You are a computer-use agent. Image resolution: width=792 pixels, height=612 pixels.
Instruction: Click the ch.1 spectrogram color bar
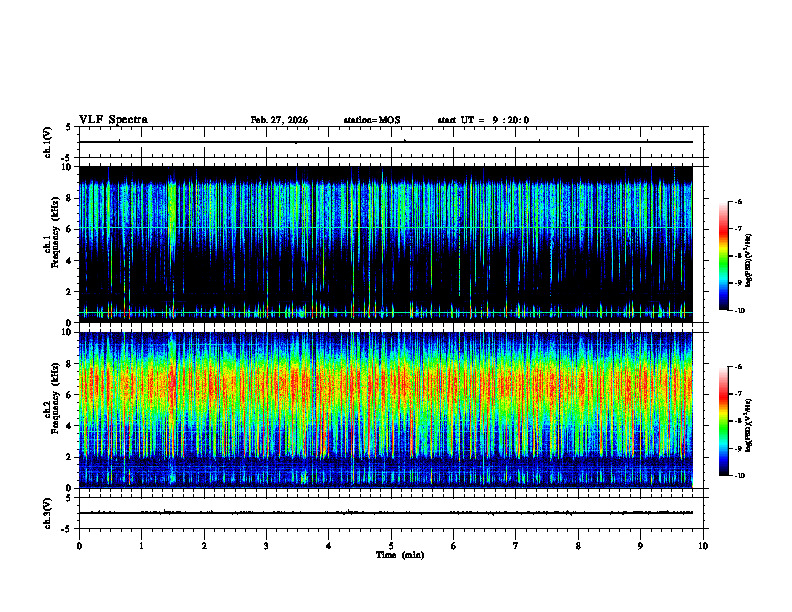[723, 256]
